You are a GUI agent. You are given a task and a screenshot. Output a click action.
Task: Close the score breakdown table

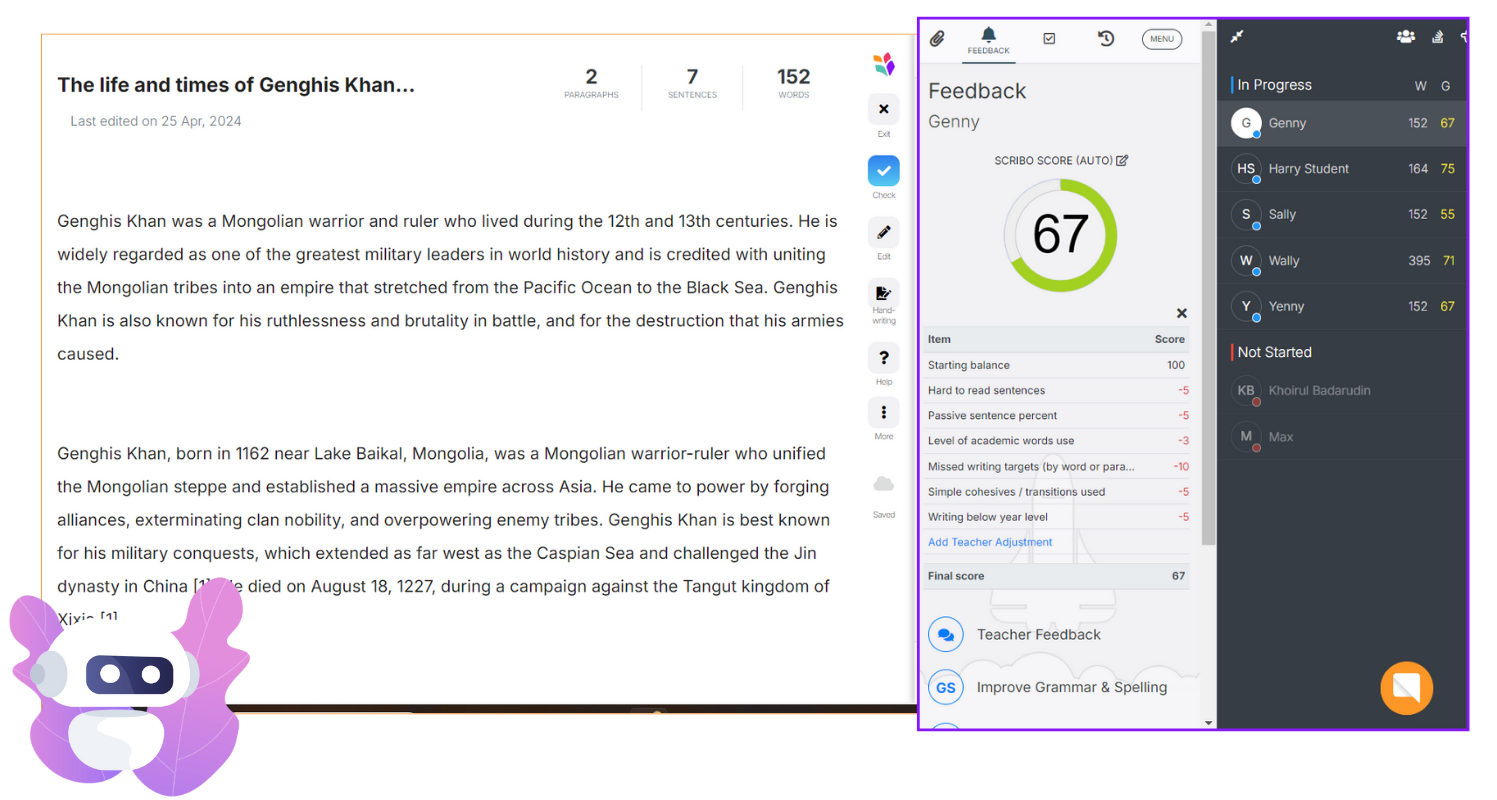(x=1181, y=314)
